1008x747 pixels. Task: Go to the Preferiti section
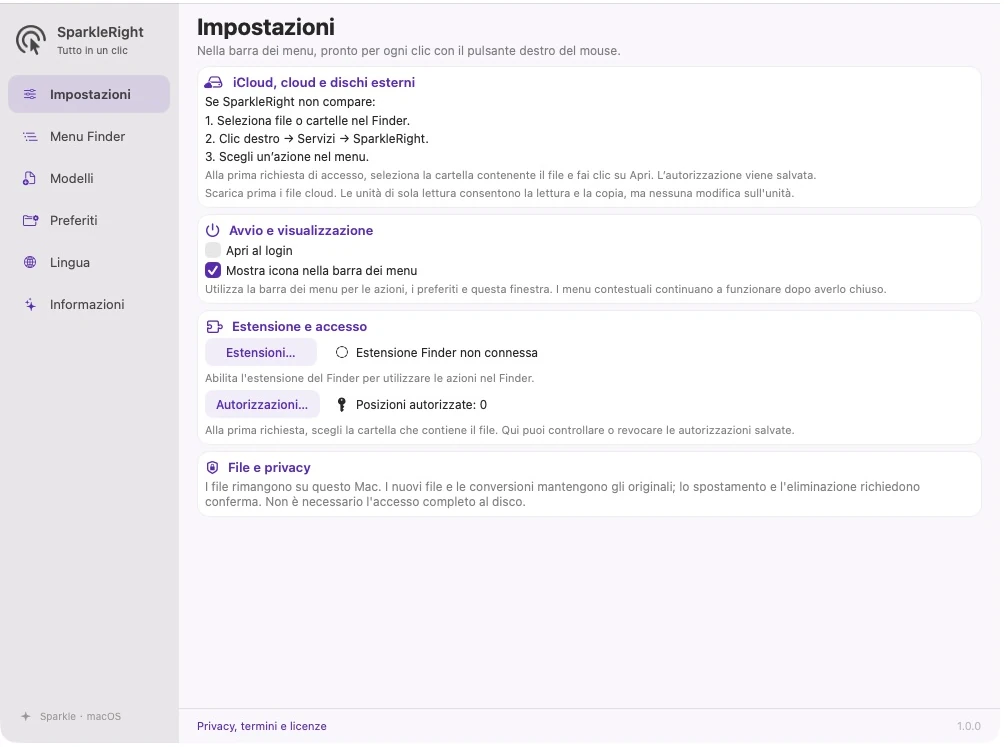pos(89,220)
